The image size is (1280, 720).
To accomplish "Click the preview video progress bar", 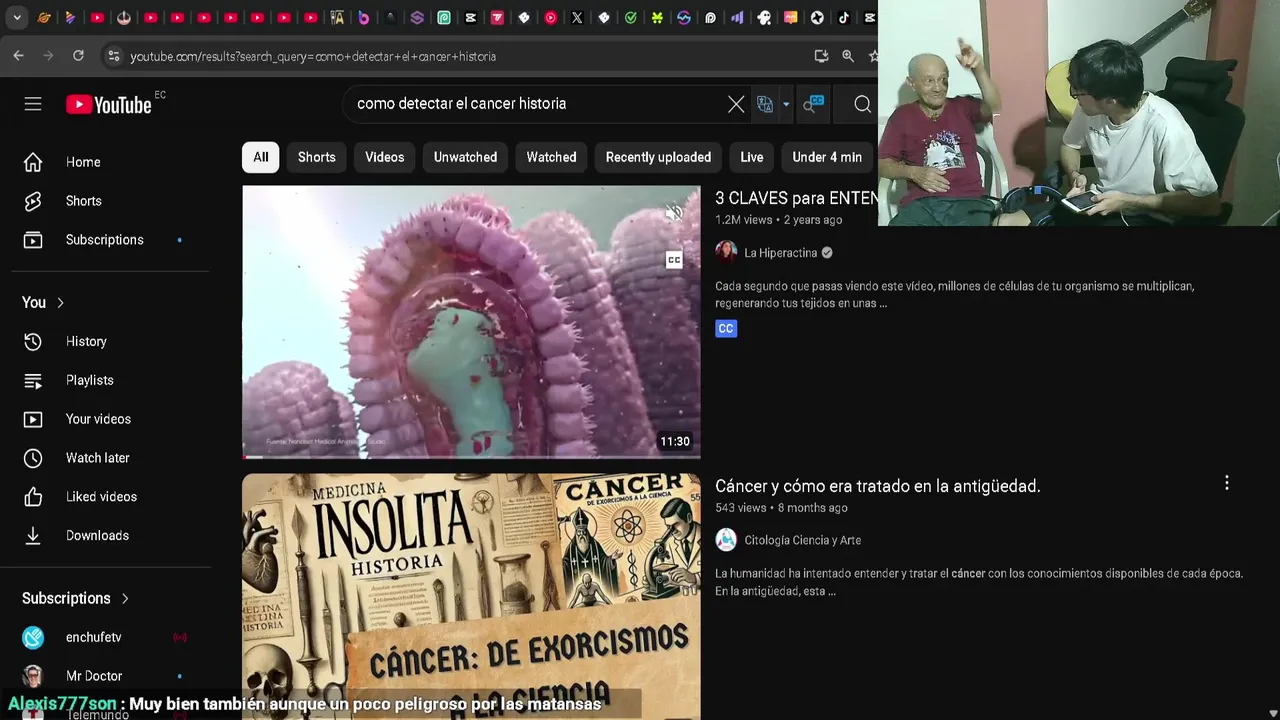I will coord(471,457).
